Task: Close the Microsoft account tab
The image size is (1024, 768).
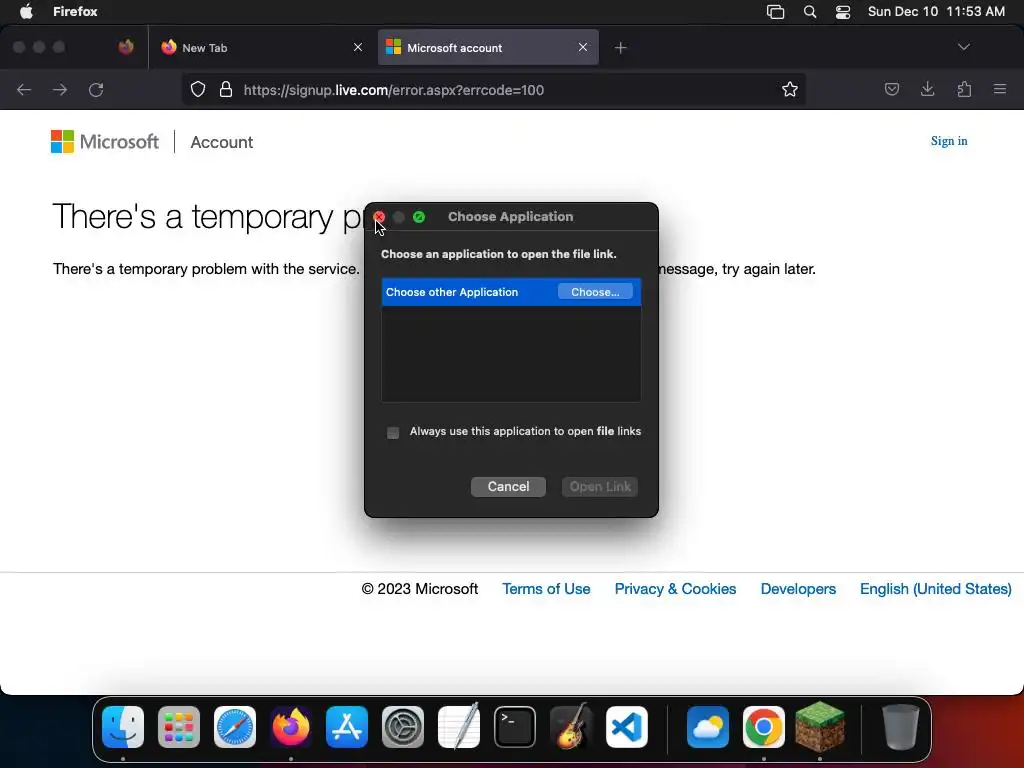Action: 583,47
